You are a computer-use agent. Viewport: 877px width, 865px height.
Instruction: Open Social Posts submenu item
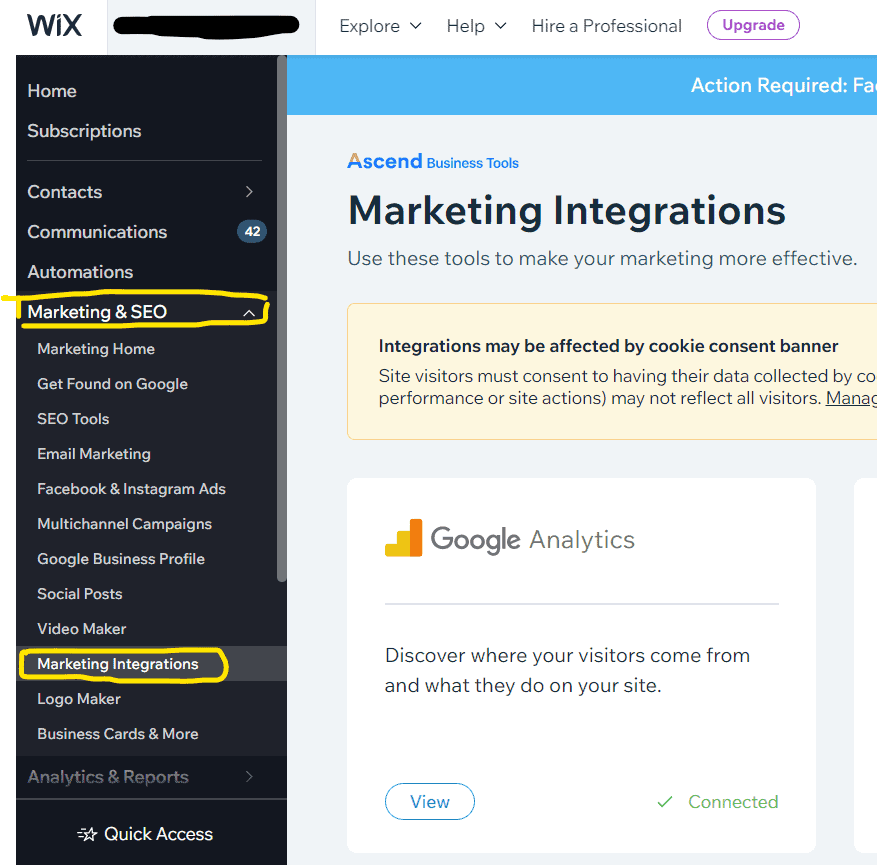80,594
